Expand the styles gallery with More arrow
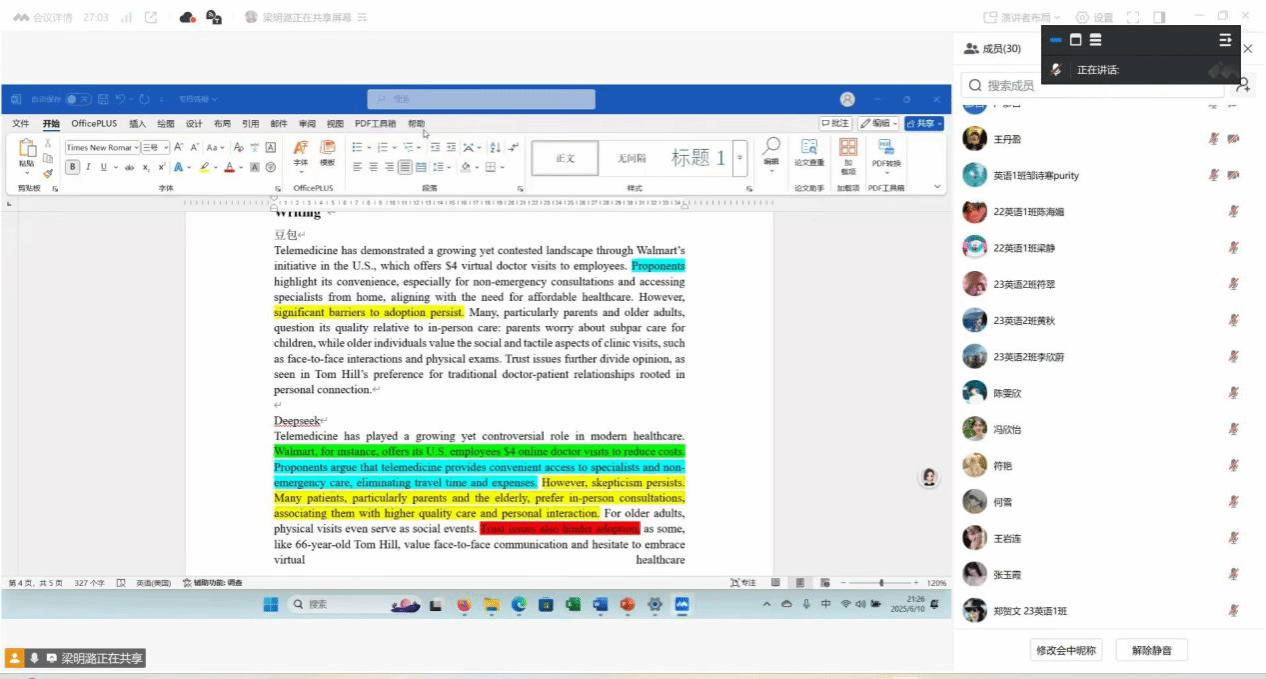This screenshot has height=679, width=1266. (x=741, y=158)
